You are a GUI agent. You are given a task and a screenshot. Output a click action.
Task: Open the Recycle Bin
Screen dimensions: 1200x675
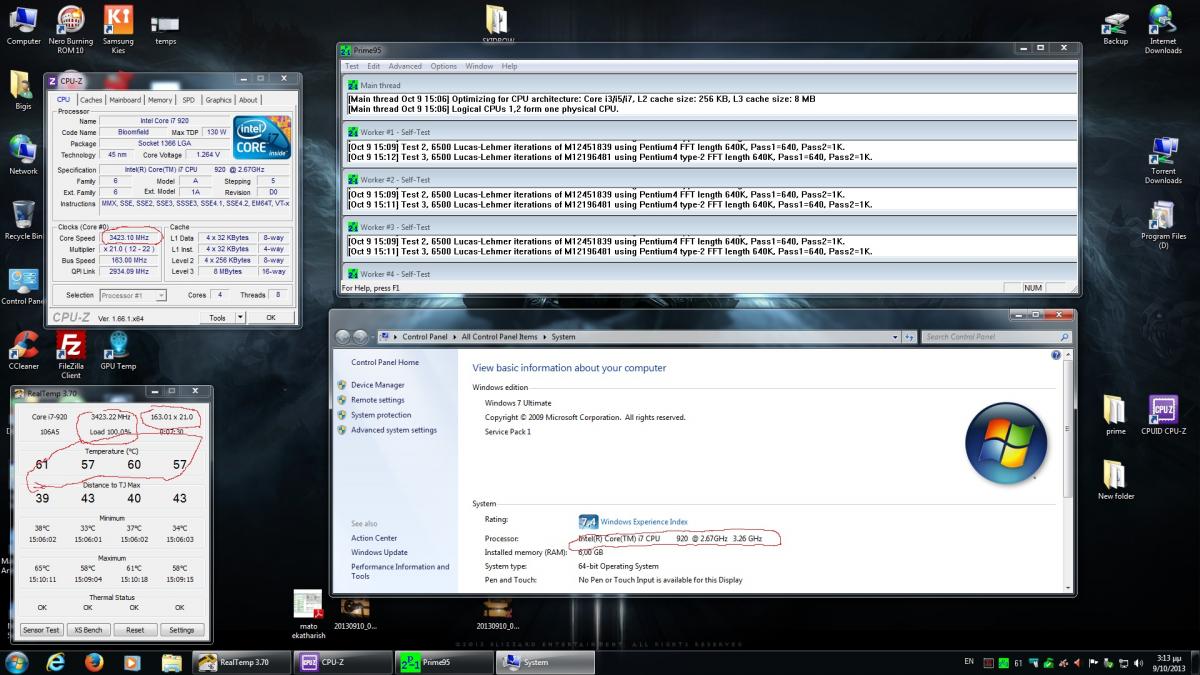23,220
